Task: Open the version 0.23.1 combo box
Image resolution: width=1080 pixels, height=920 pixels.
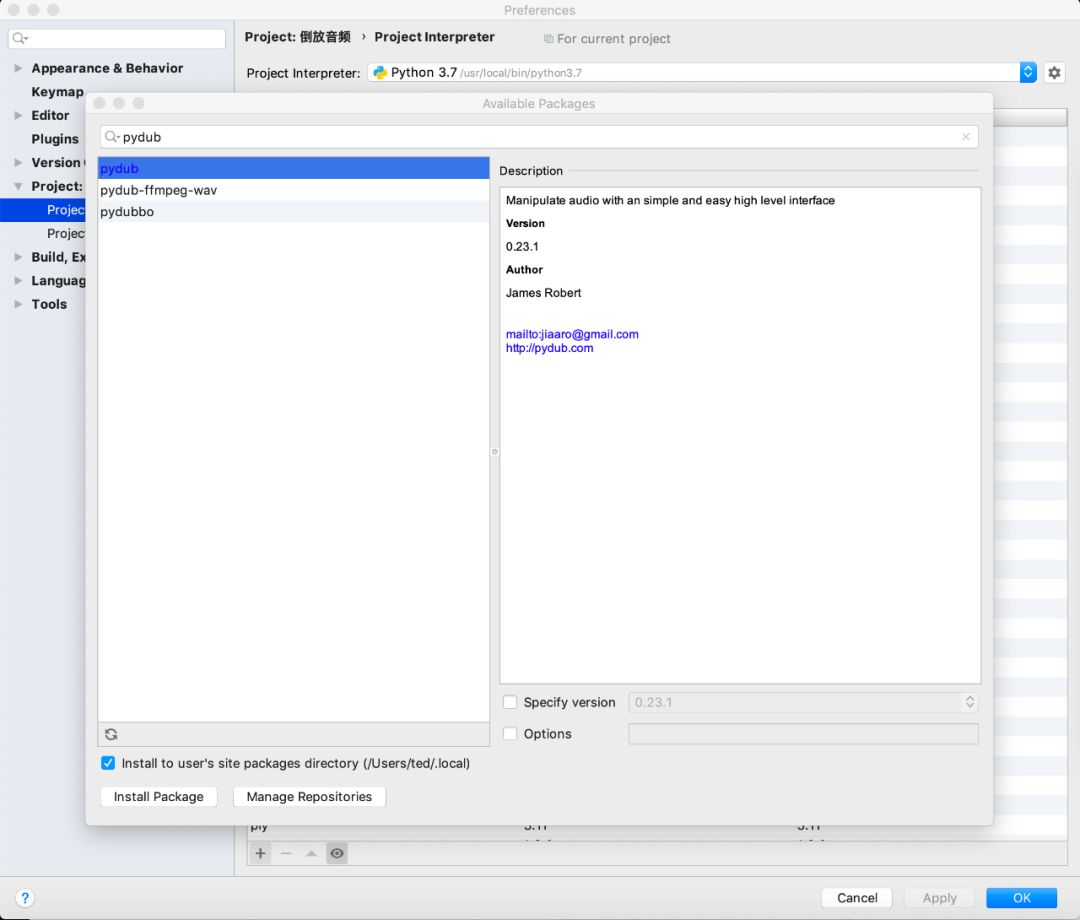Action: [802, 702]
